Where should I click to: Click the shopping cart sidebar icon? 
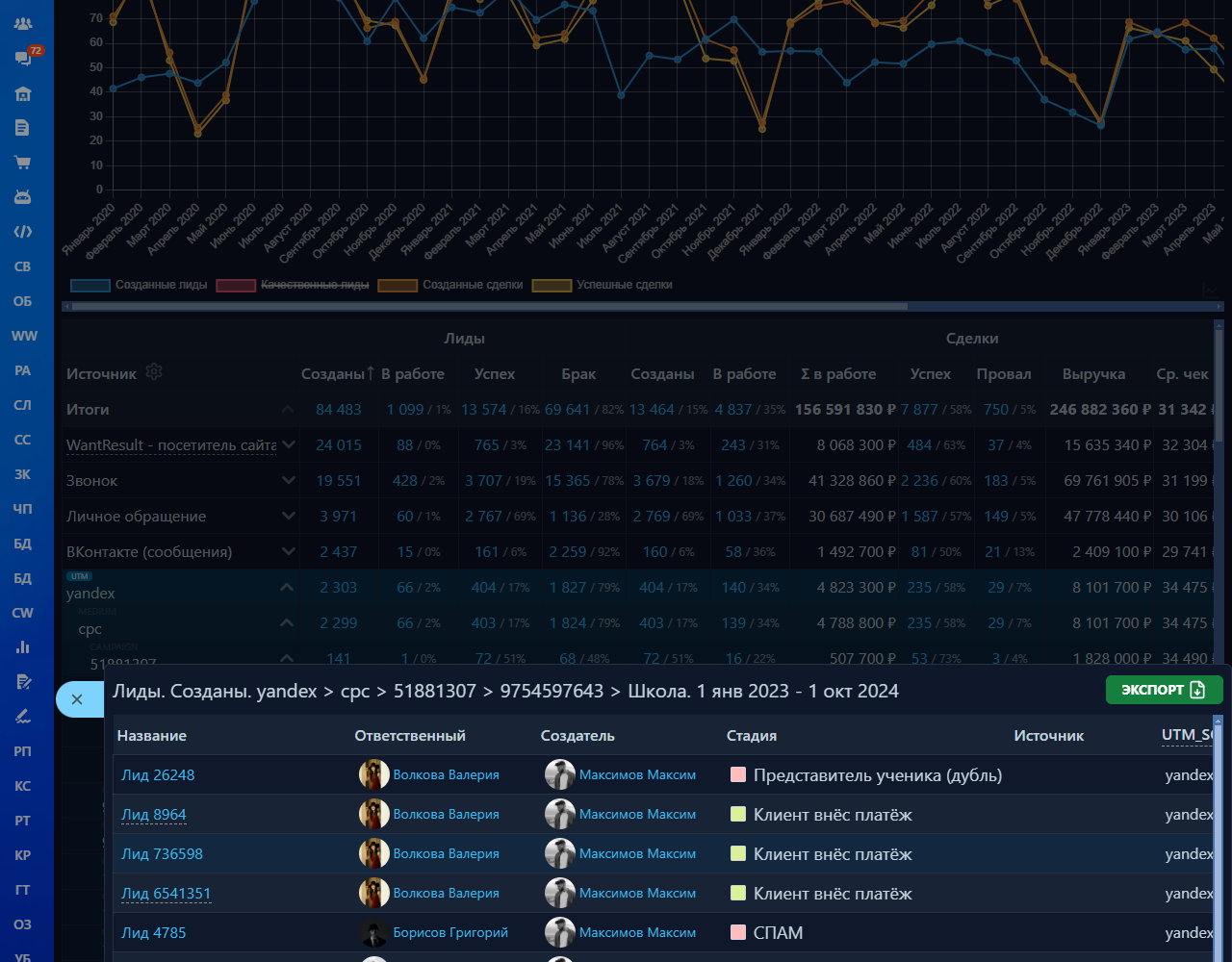click(22, 163)
